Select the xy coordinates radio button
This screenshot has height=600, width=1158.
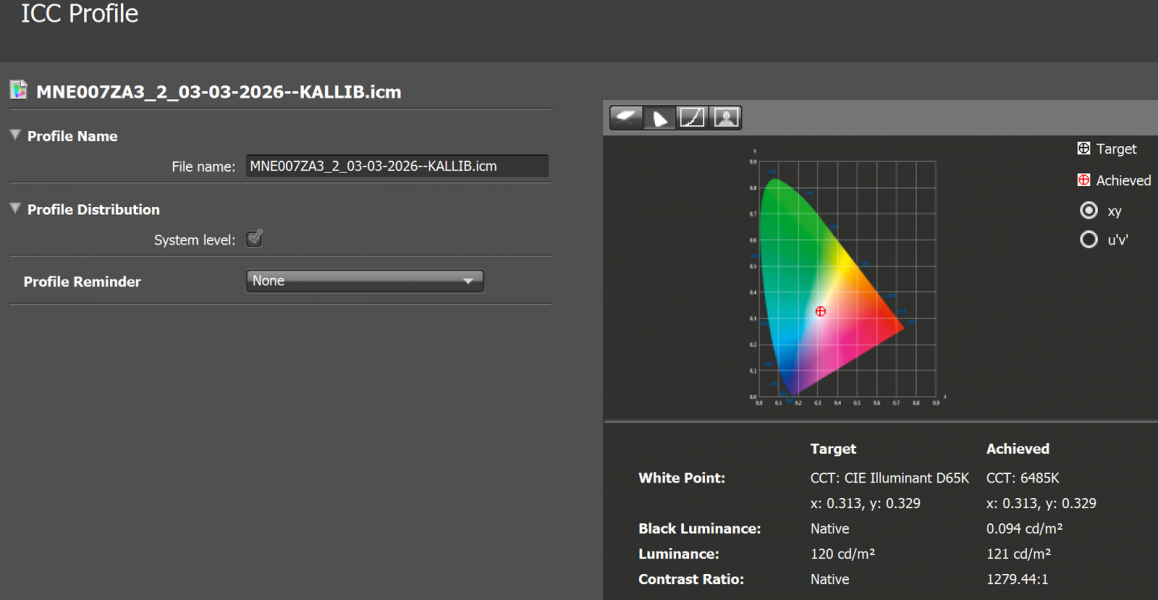point(1089,211)
